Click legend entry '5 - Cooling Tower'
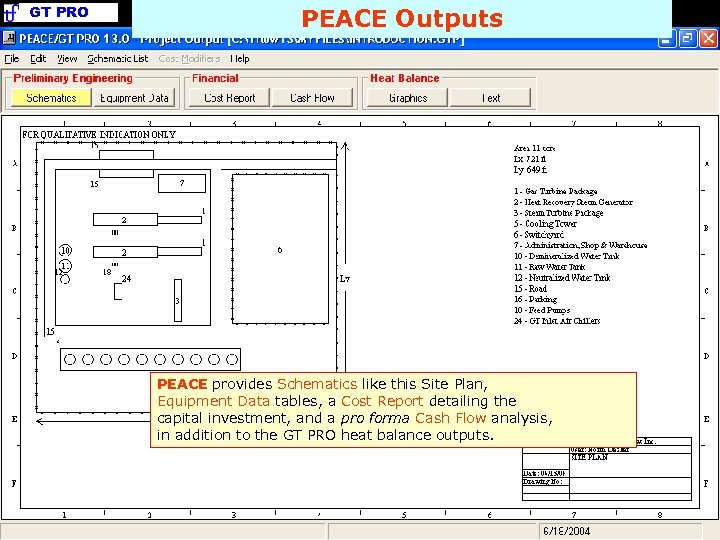Viewport: 720px width, 540px height. [x=545, y=224]
